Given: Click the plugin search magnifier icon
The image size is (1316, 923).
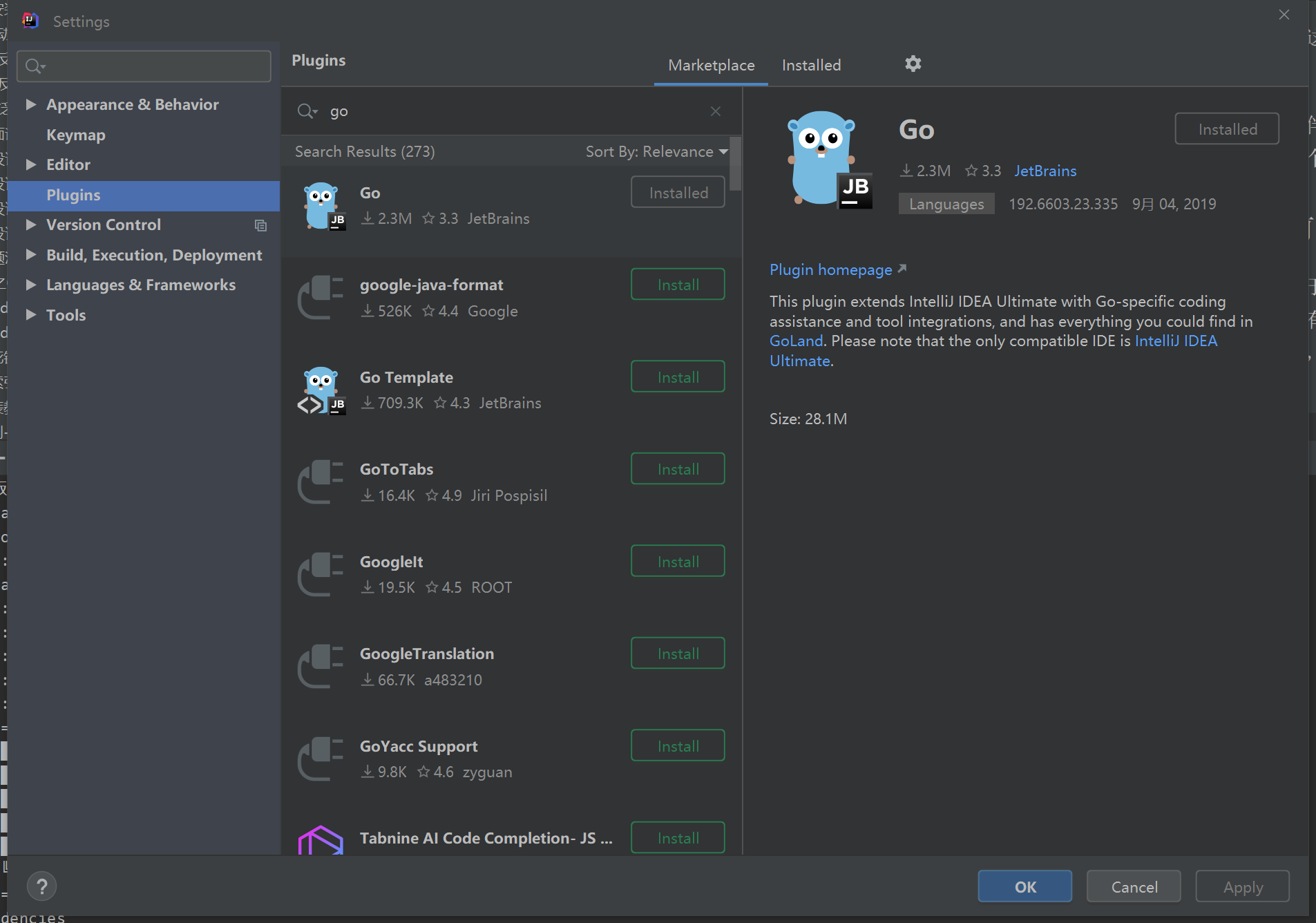Looking at the screenshot, I should 307,111.
